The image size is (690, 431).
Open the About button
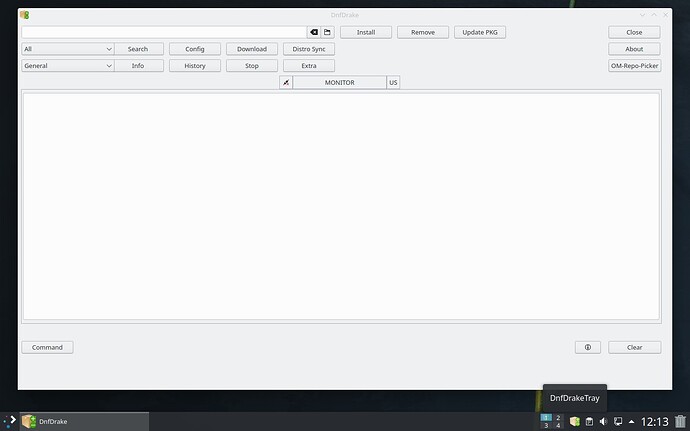coord(634,49)
